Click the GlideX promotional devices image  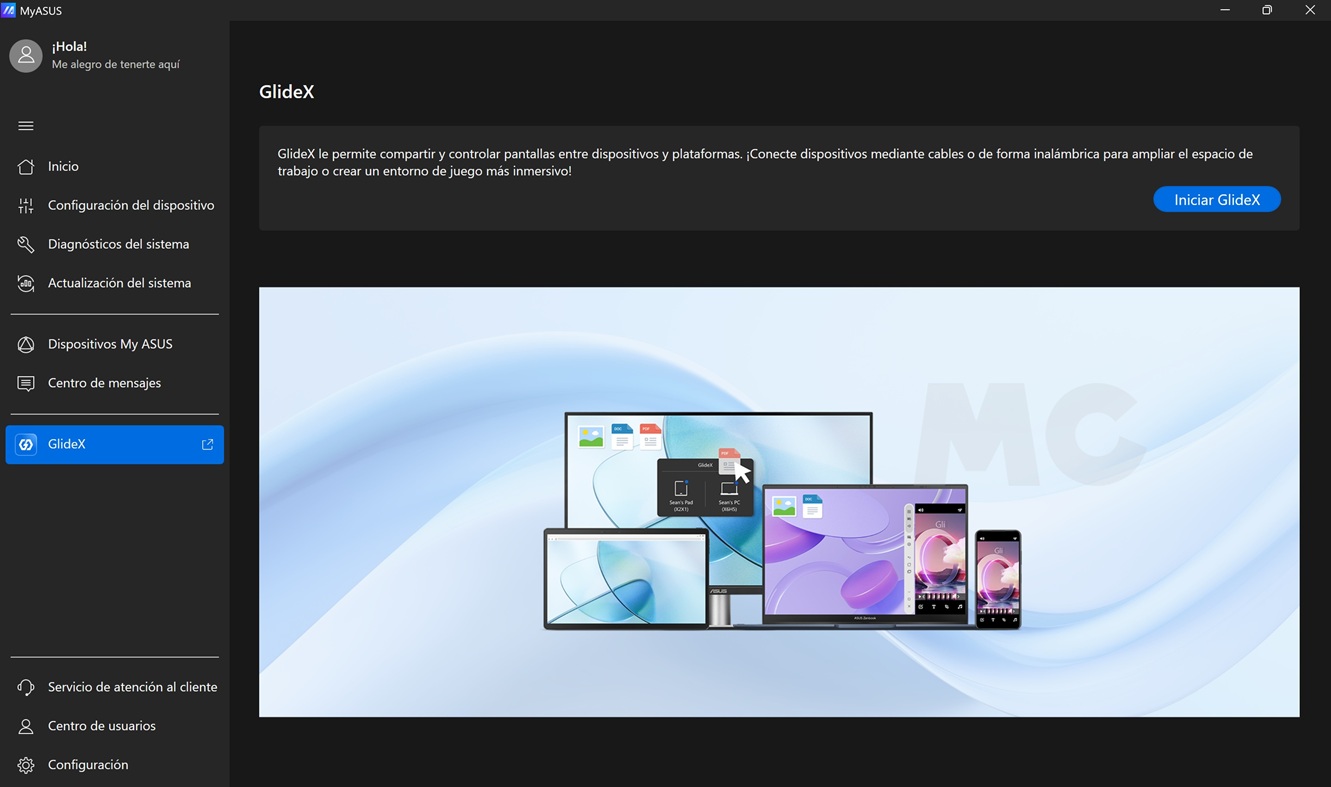coord(779,502)
